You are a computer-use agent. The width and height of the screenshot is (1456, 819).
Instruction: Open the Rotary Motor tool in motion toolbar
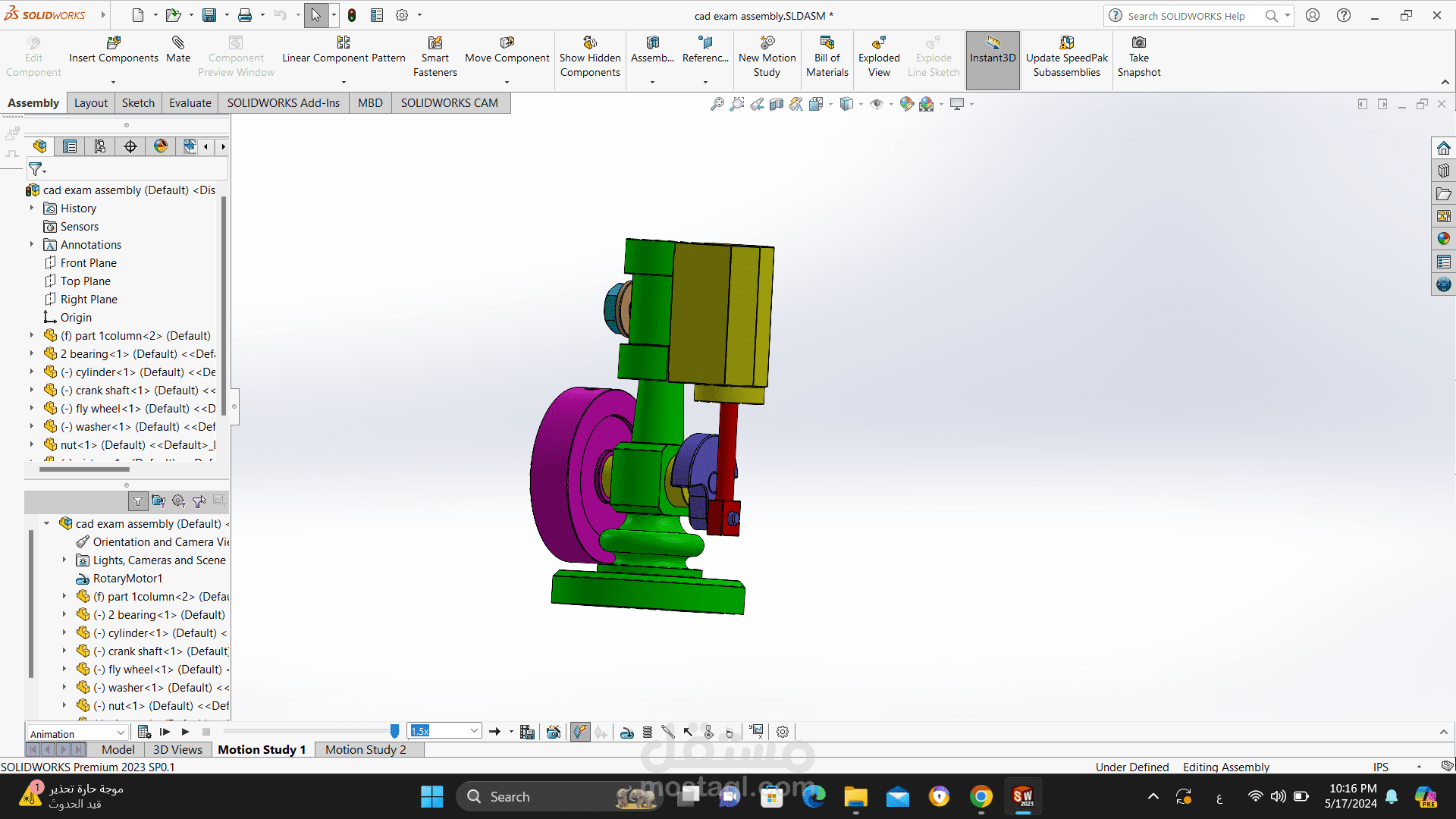[627, 732]
